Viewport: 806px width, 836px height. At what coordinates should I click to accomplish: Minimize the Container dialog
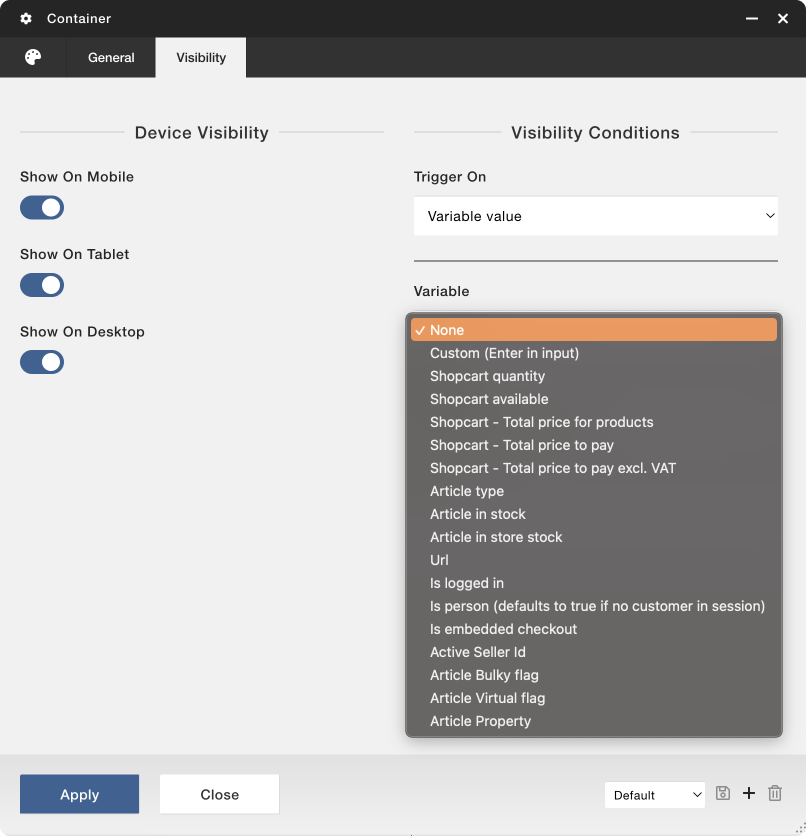tap(751, 19)
